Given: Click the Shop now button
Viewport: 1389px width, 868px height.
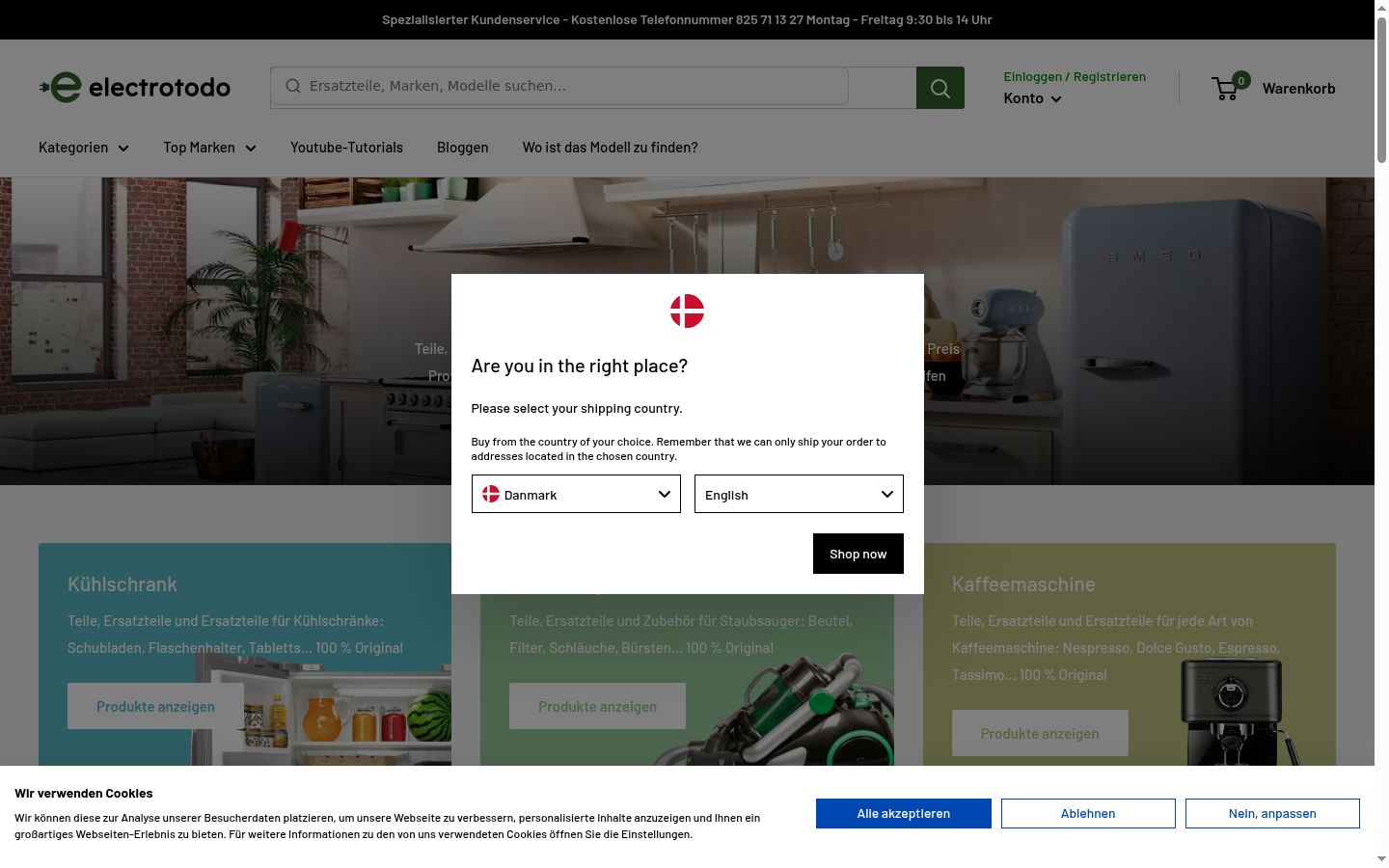Looking at the screenshot, I should (x=858, y=554).
